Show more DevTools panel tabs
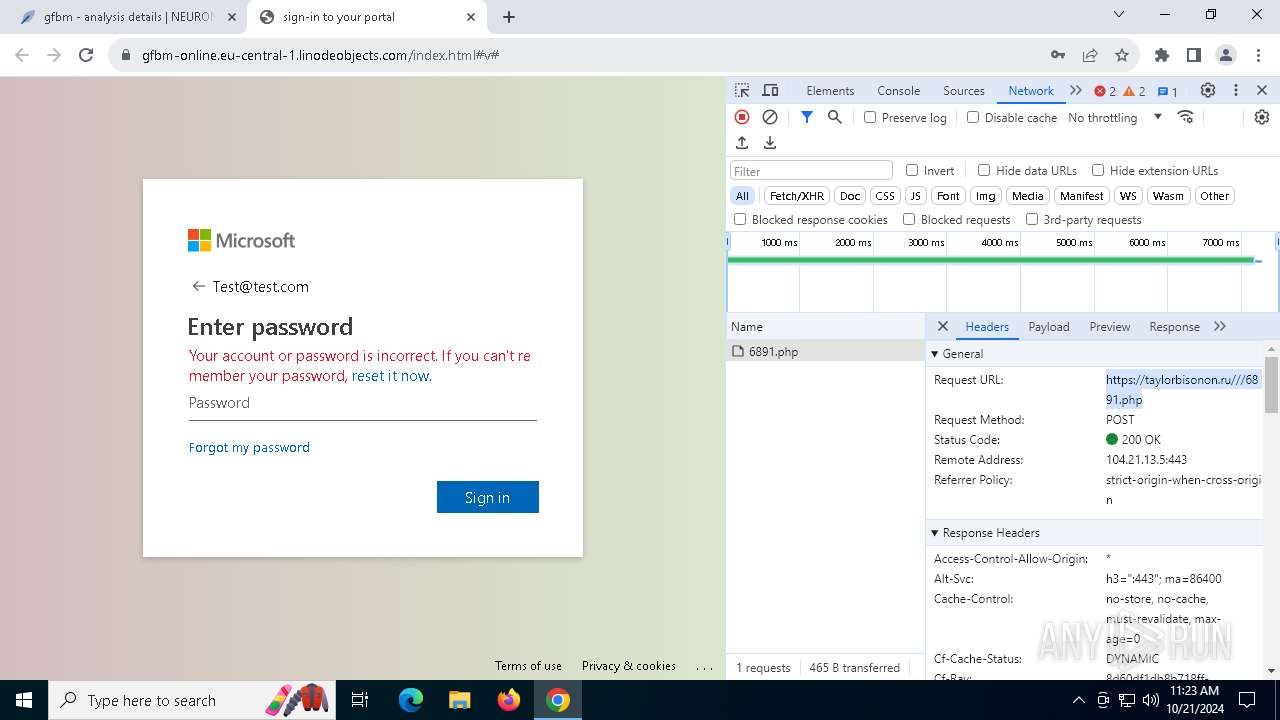This screenshot has width=1280, height=720. [x=1076, y=90]
